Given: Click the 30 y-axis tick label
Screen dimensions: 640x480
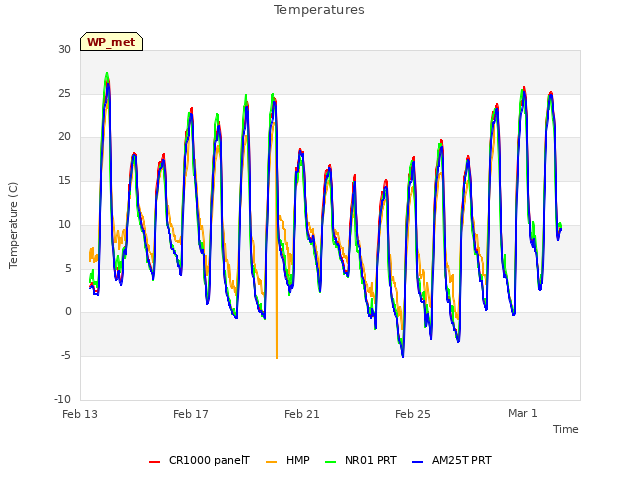Looking at the screenshot, I should pyautogui.click(x=64, y=49).
